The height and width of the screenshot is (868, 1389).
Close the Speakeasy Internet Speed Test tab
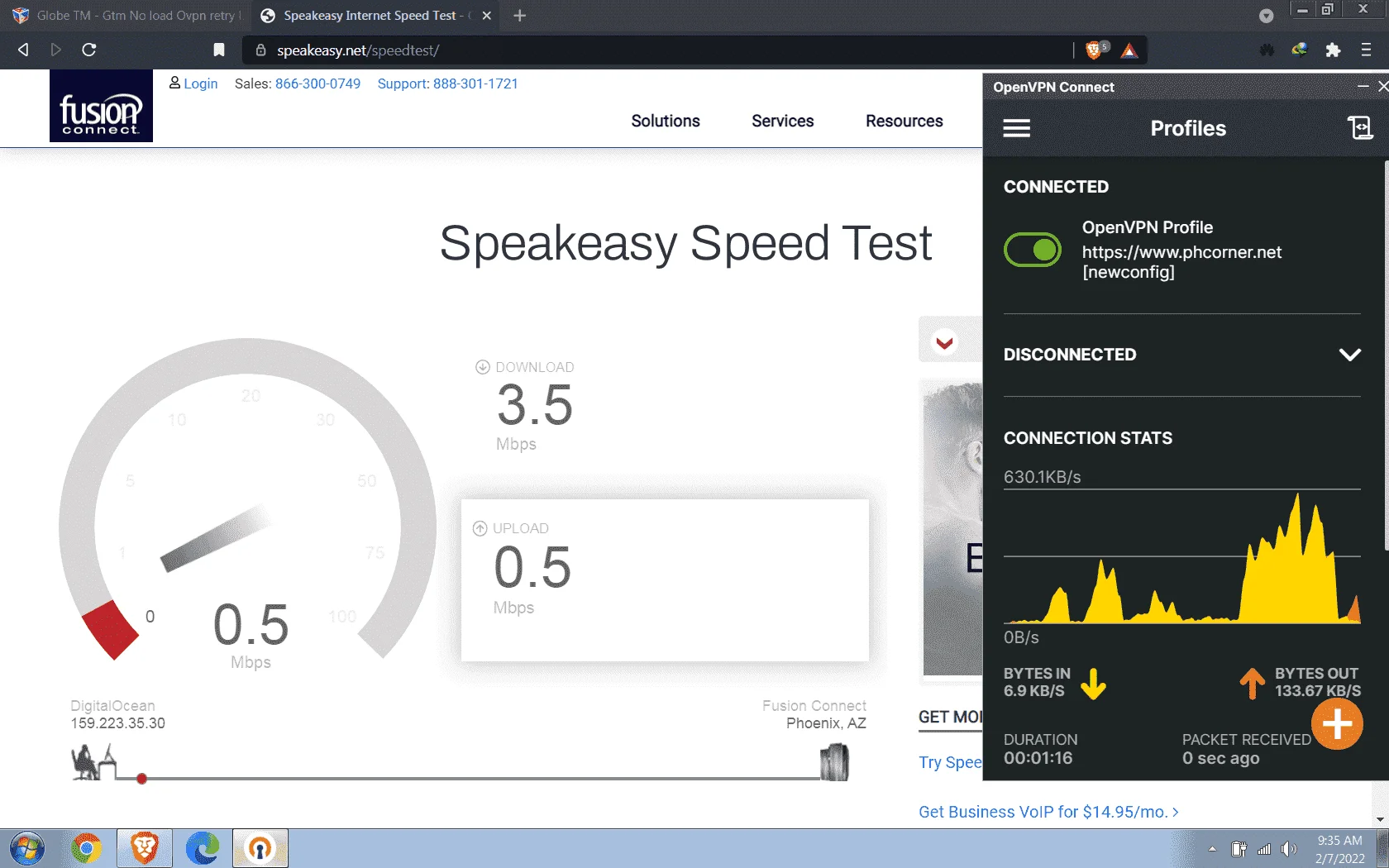487,16
